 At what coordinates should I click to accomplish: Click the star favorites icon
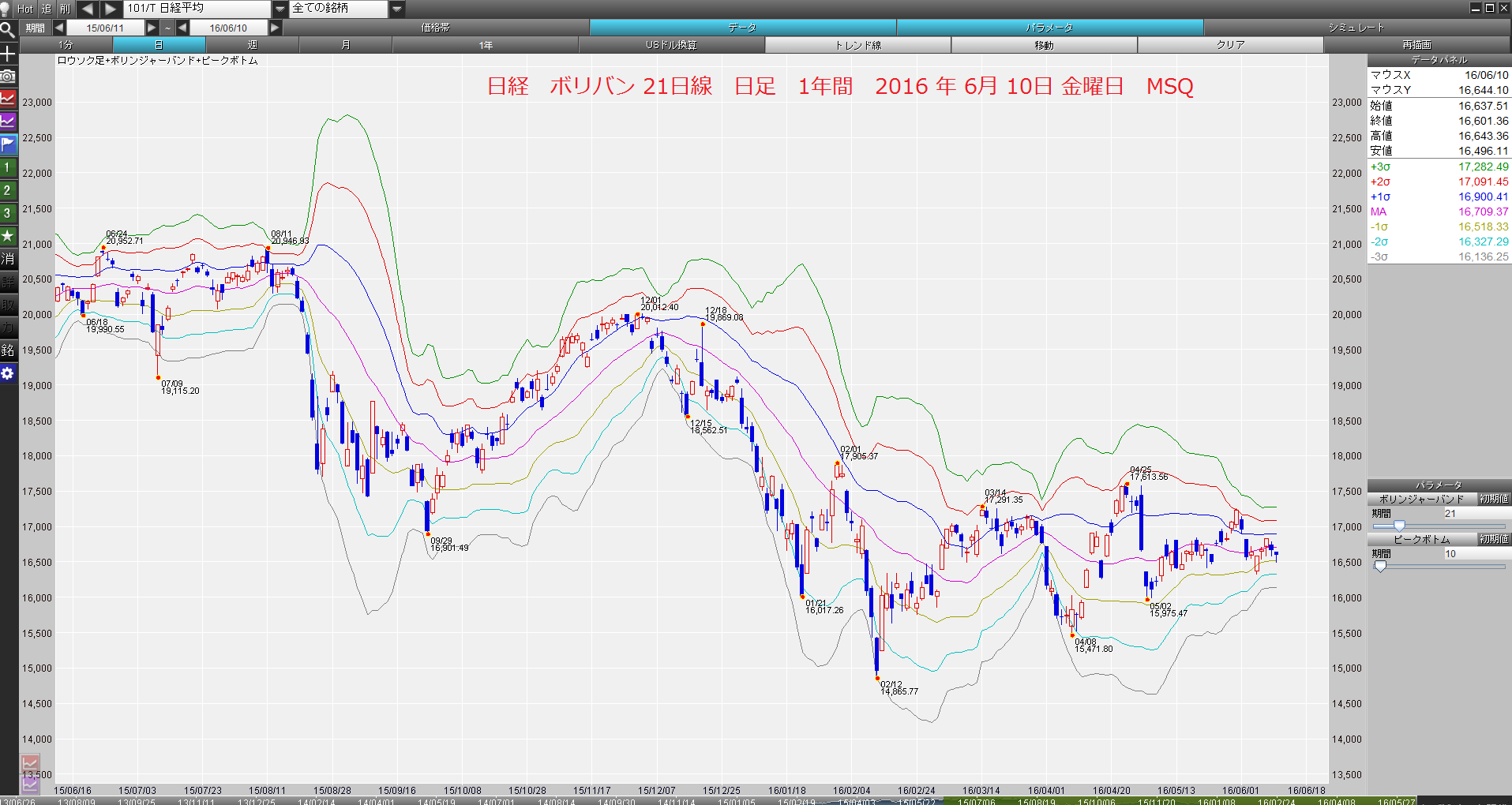click(x=8, y=236)
